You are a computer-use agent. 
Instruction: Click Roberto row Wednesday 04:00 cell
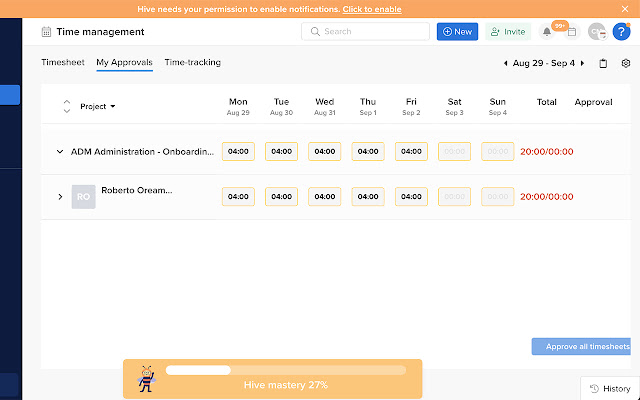point(325,197)
